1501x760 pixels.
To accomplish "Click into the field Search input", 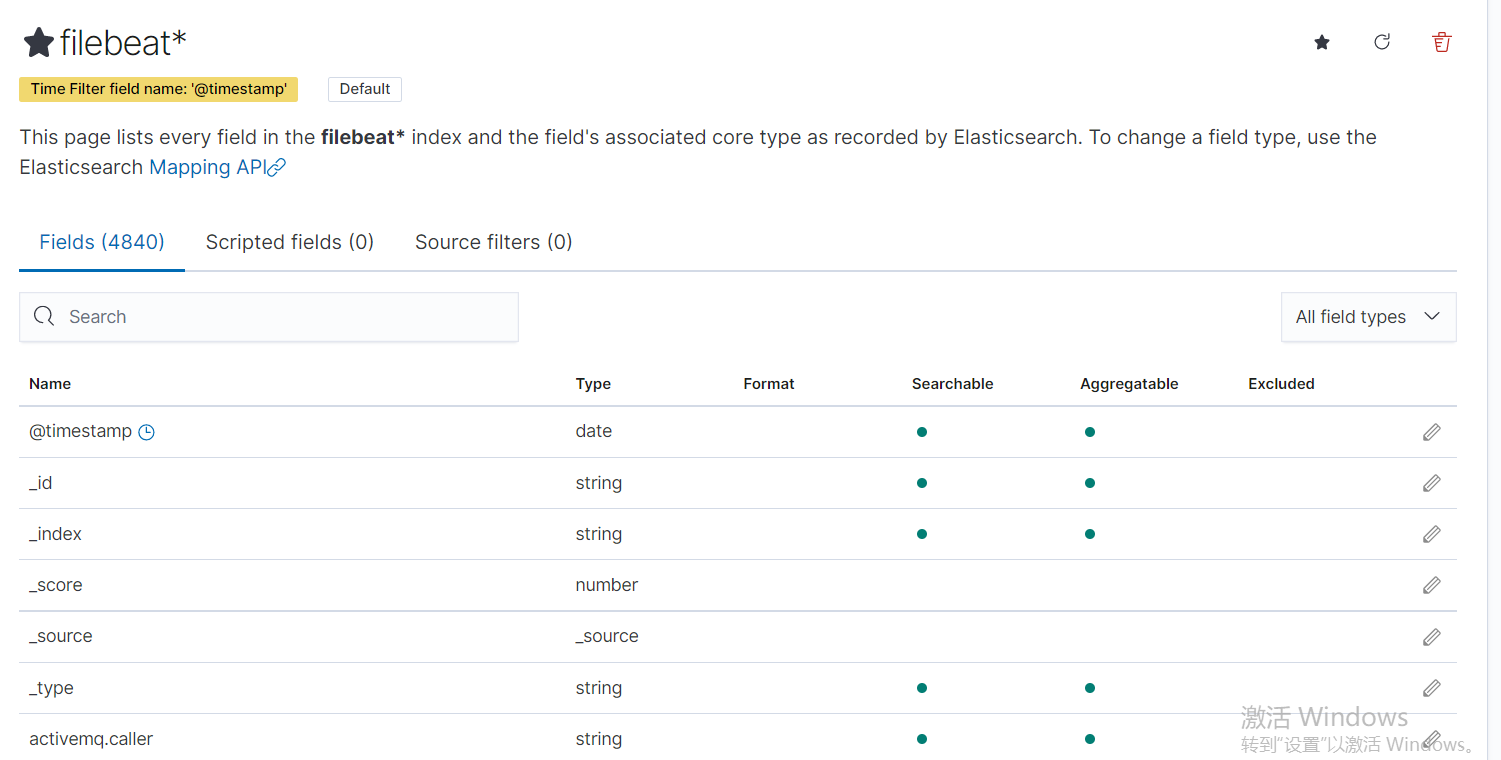I will click(269, 317).
